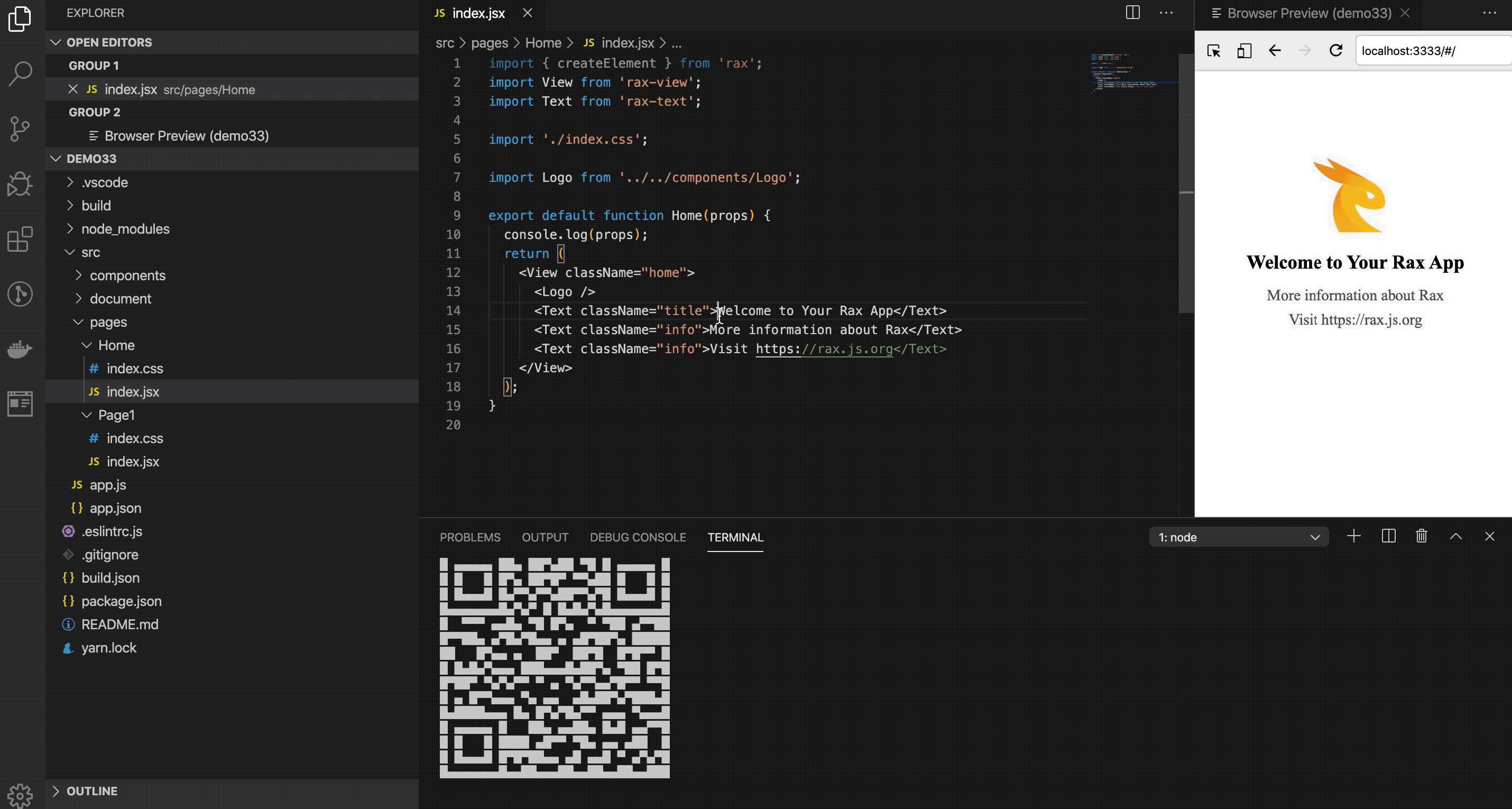Image resolution: width=1512 pixels, height=809 pixels.
Task: Switch to the DEBUG CONSOLE tab
Action: point(638,537)
